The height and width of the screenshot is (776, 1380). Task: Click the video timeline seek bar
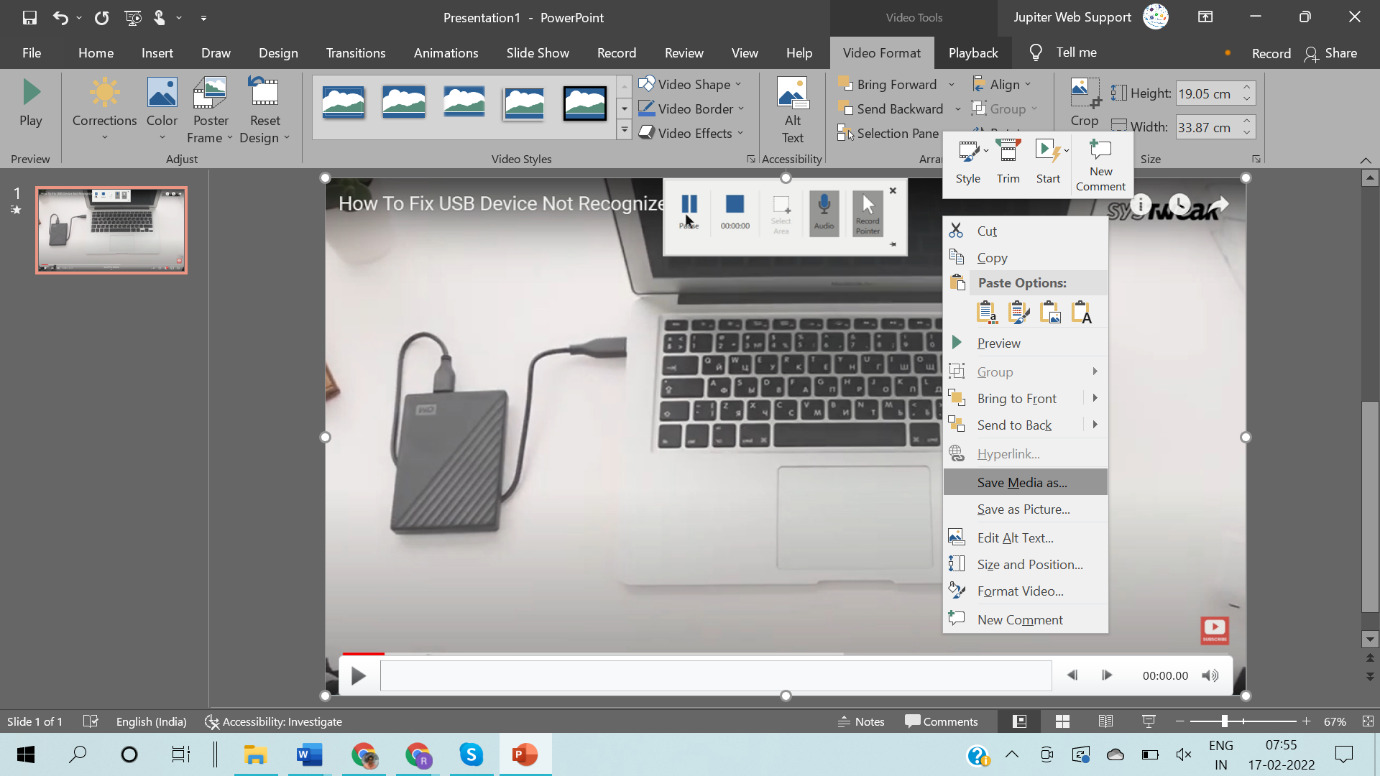click(x=715, y=675)
